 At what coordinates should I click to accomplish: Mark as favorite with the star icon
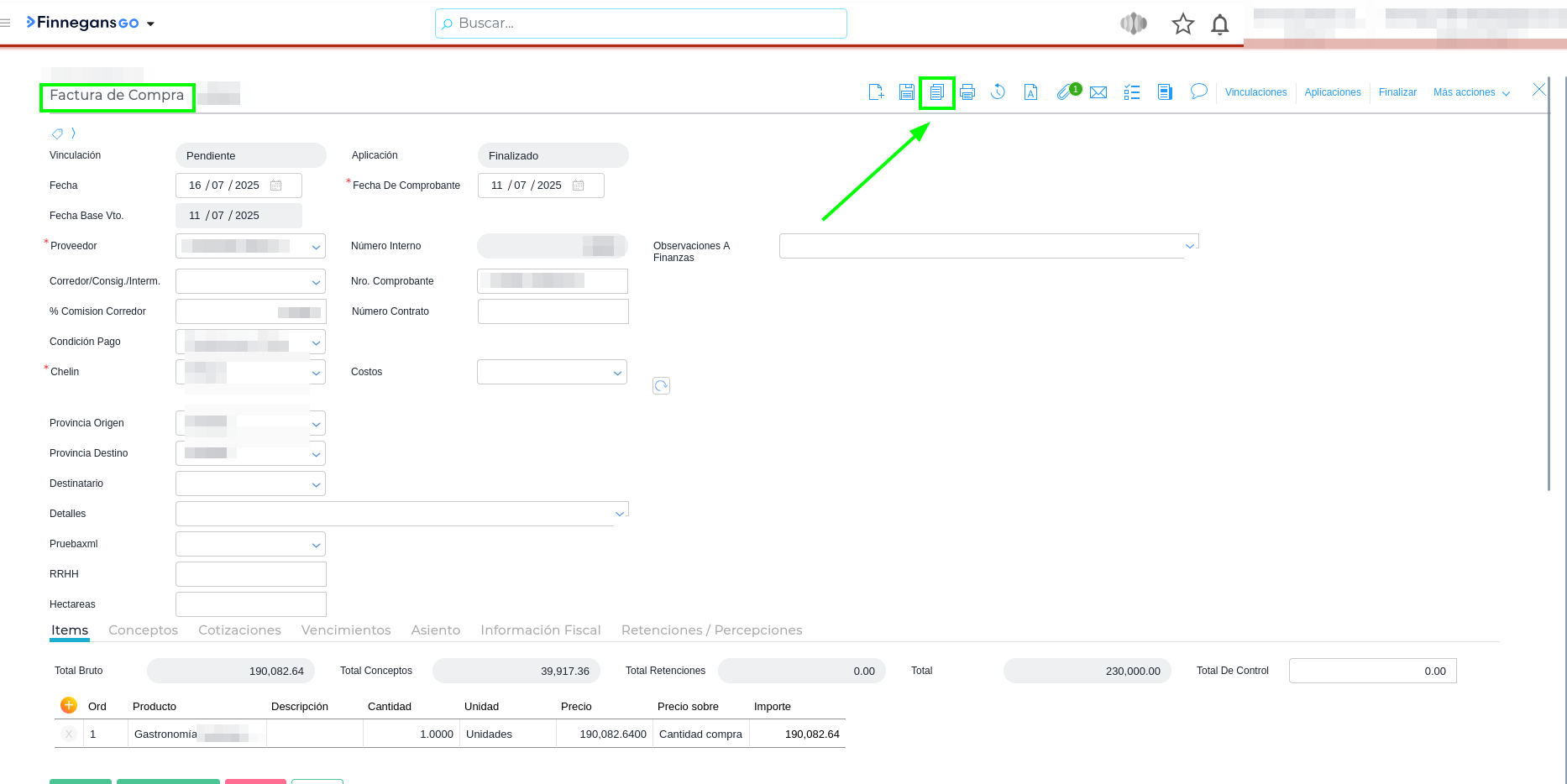pyautogui.click(x=1182, y=24)
